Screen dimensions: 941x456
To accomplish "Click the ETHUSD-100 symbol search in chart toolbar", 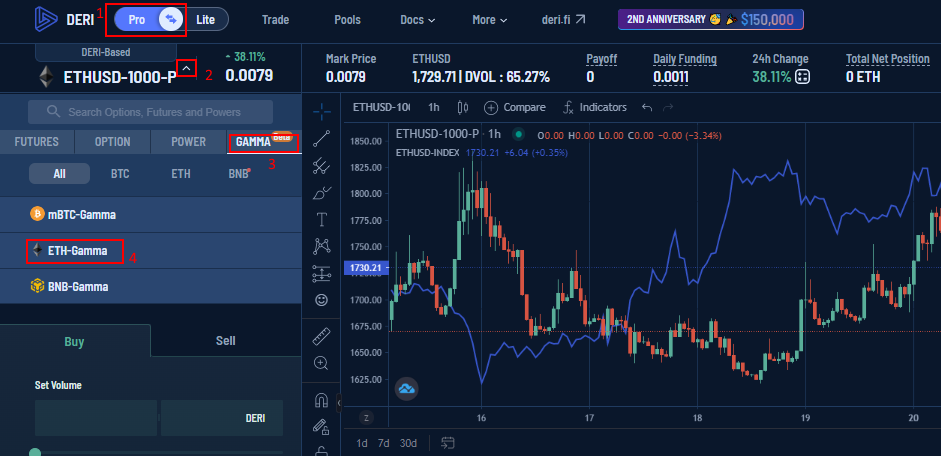I will tap(381, 107).
